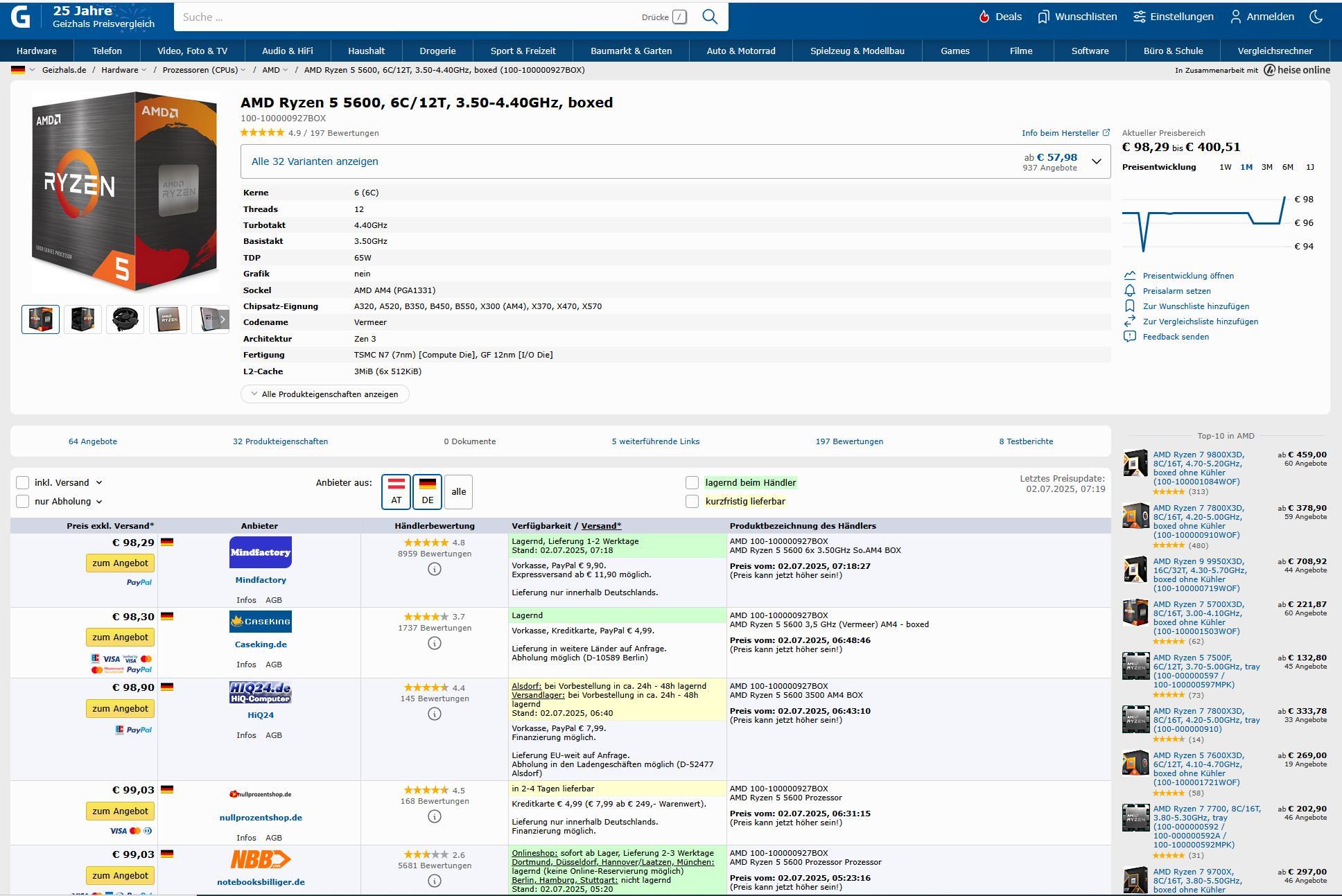
Task: Select second product box thumbnail
Action: [82, 319]
